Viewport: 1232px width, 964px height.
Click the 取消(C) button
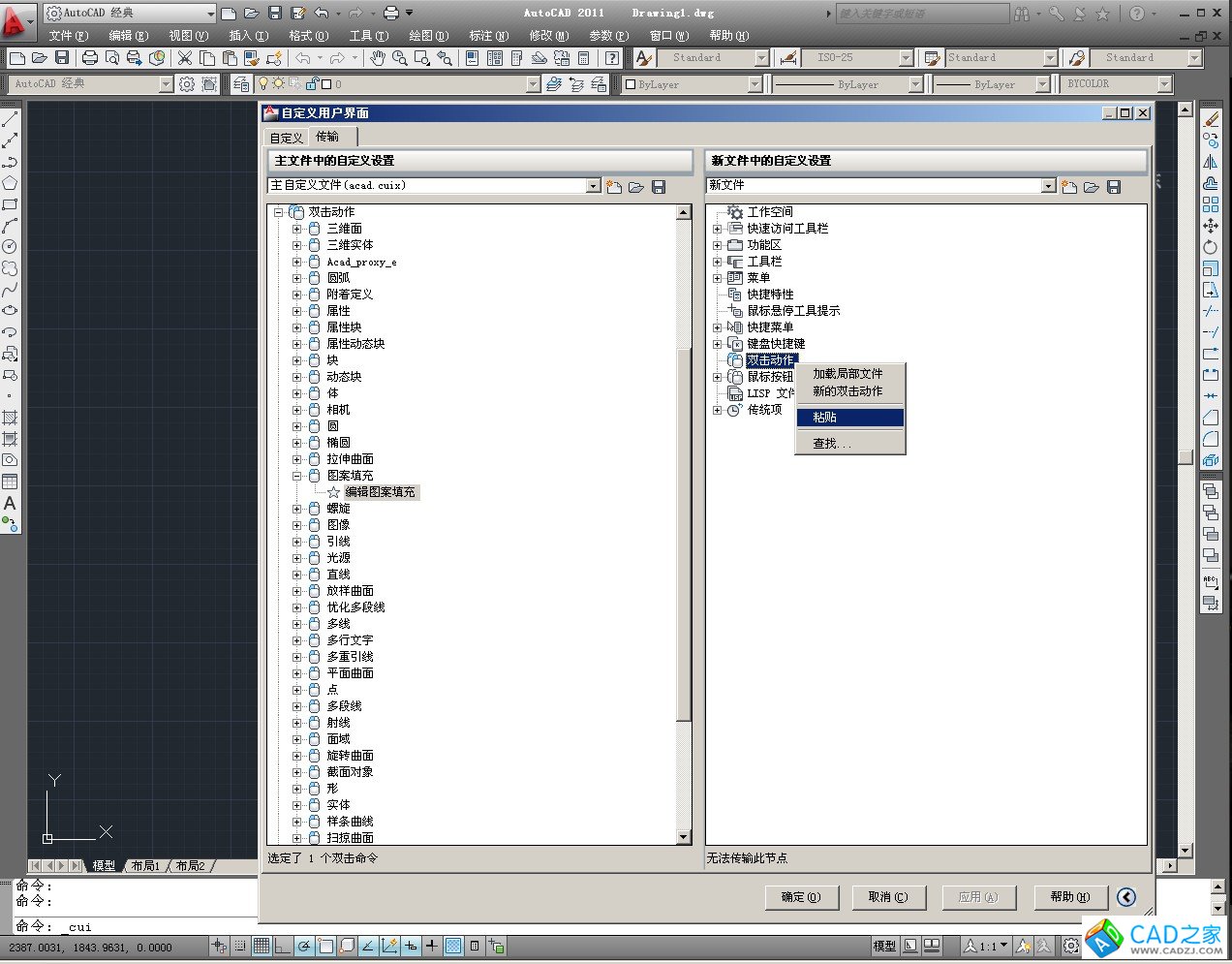(x=888, y=897)
